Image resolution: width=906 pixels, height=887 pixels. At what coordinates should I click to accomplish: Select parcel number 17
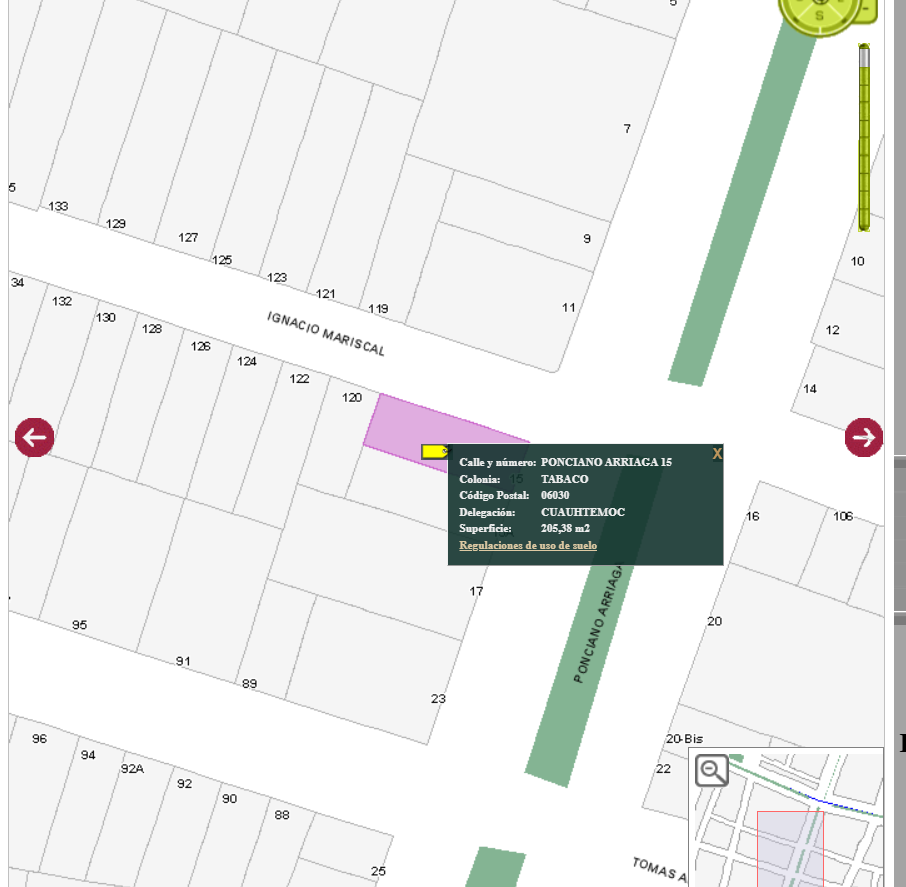coord(476,591)
